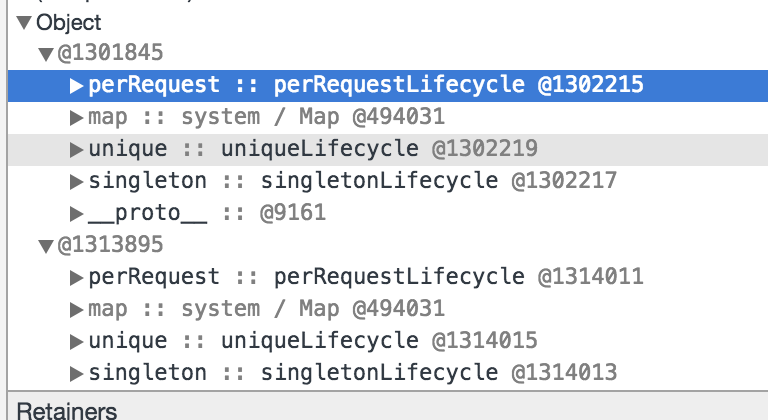Expand singleton @1302217 arrow
Image resolution: width=768 pixels, height=420 pixels.
tap(76, 181)
